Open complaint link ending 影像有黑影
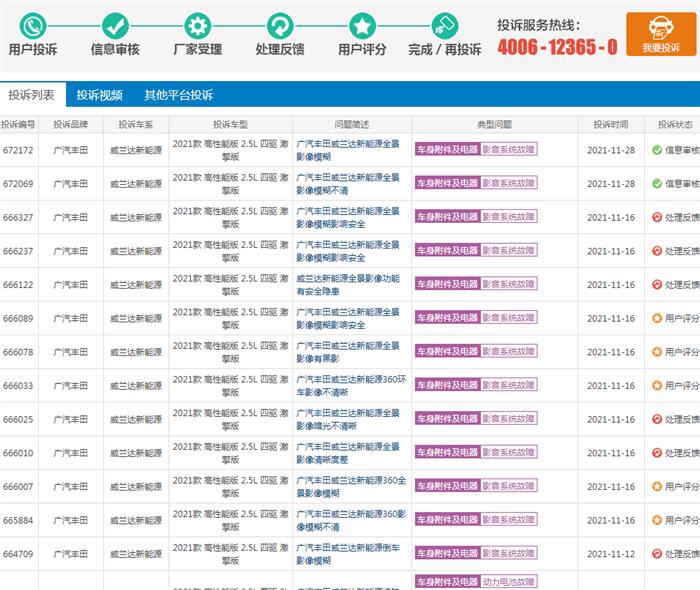 tap(348, 352)
